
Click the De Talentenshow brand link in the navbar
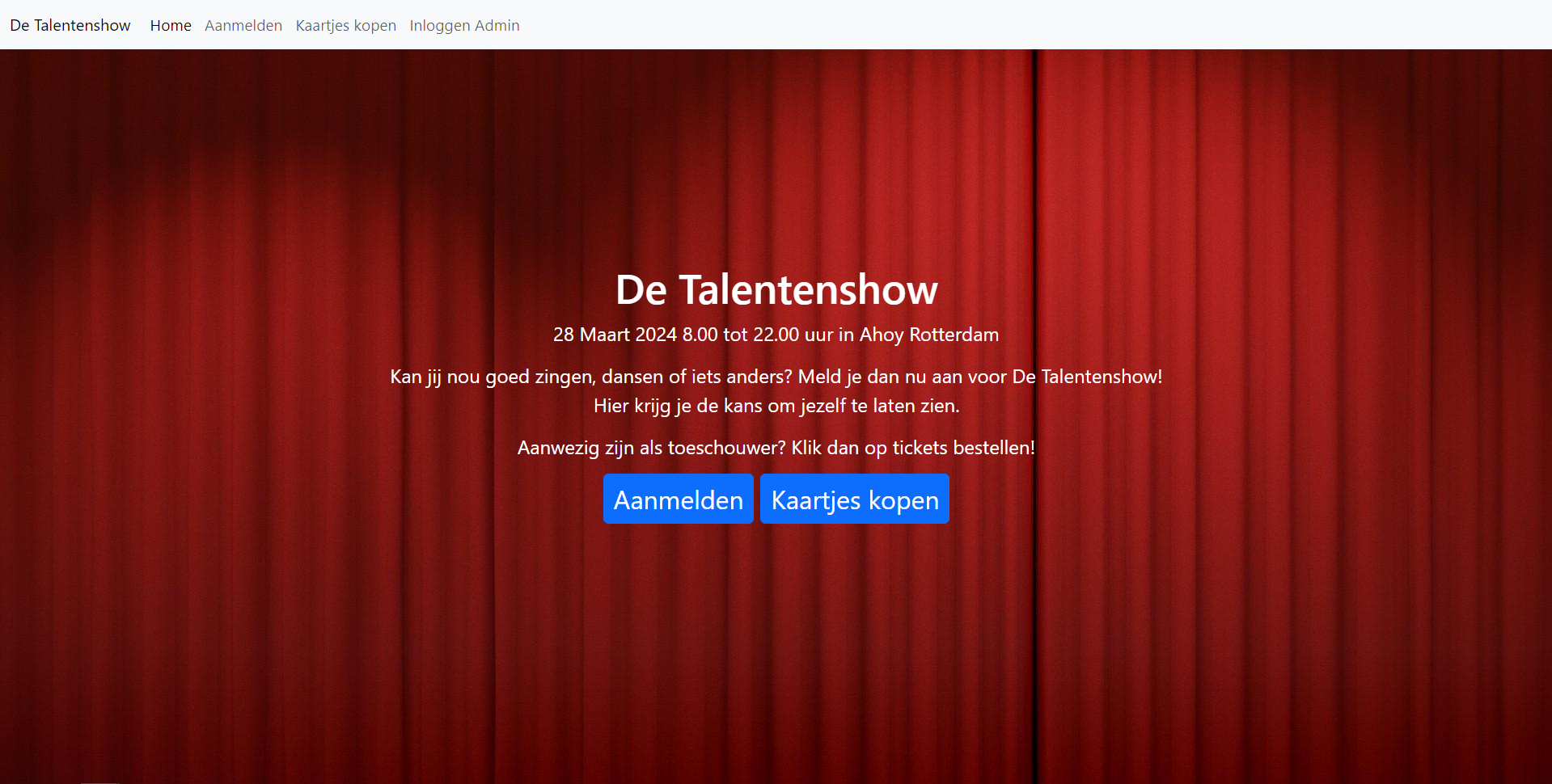(x=70, y=25)
